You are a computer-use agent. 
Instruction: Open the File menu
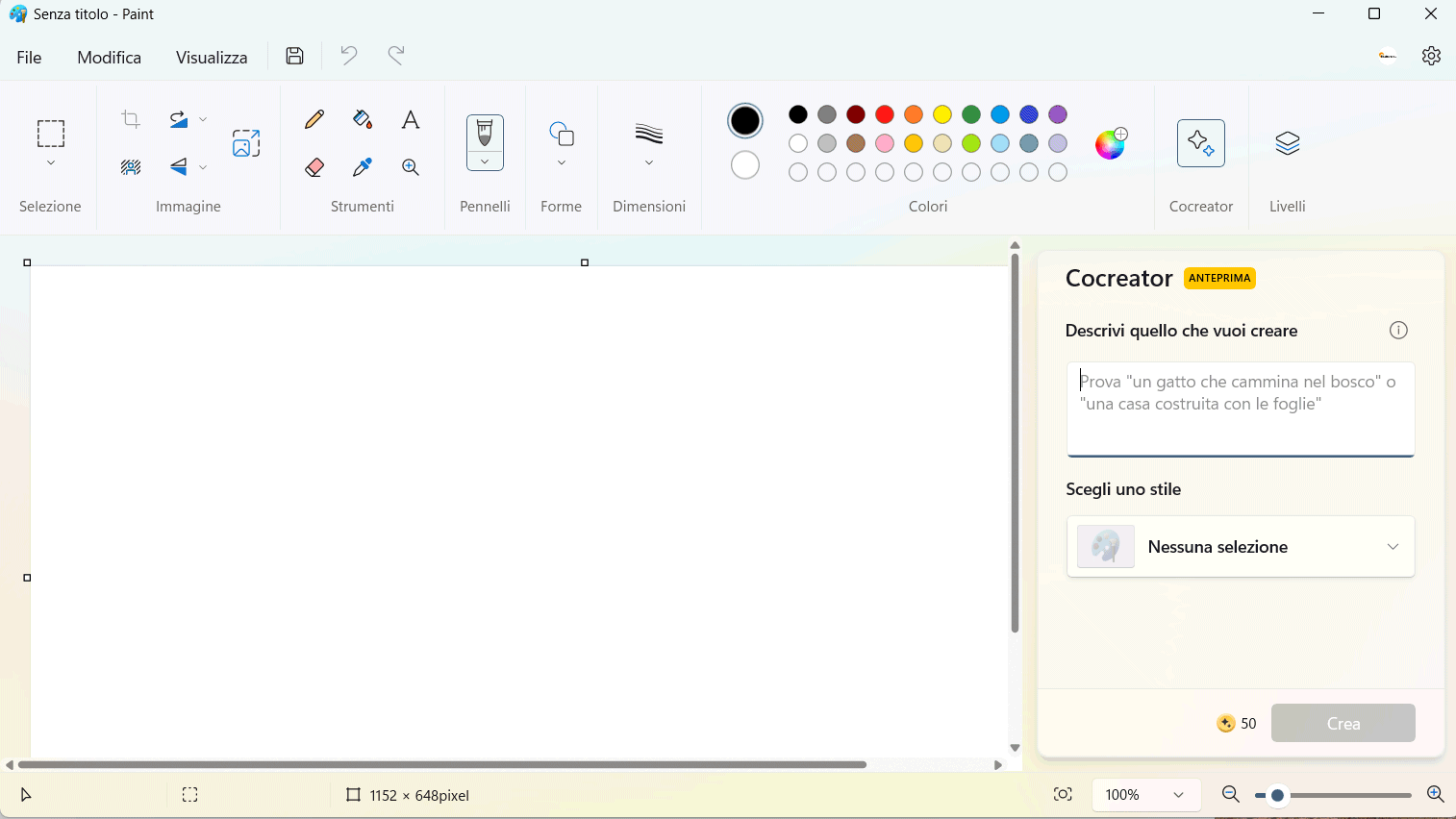tap(29, 57)
